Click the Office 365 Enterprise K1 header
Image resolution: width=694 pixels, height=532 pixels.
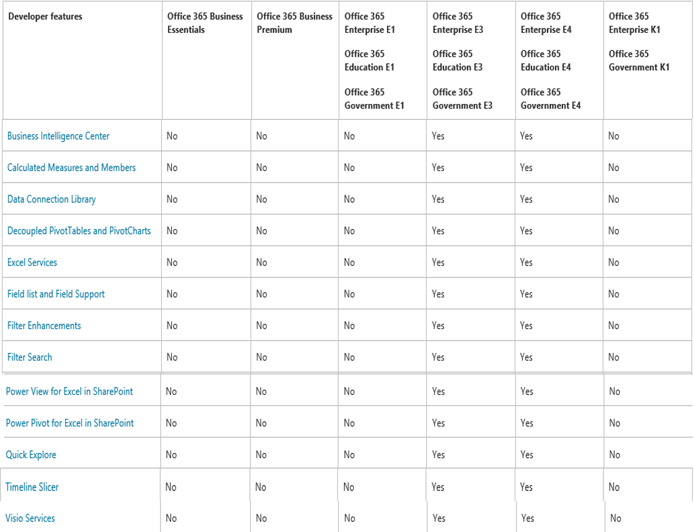click(x=634, y=23)
